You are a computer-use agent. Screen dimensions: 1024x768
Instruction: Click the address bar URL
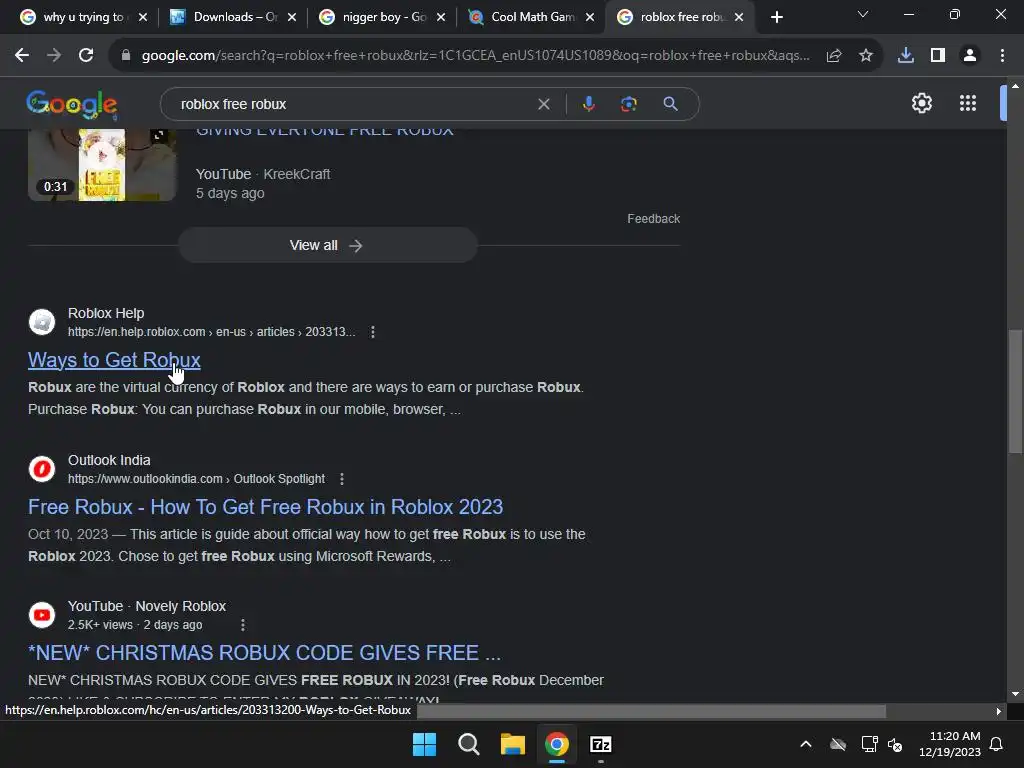point(475,56)
